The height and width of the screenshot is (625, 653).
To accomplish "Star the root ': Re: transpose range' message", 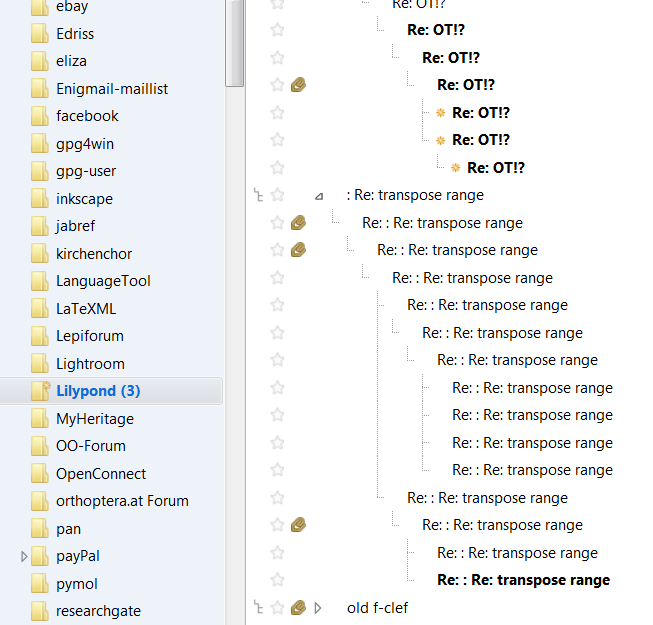I will tap(278, 195).
